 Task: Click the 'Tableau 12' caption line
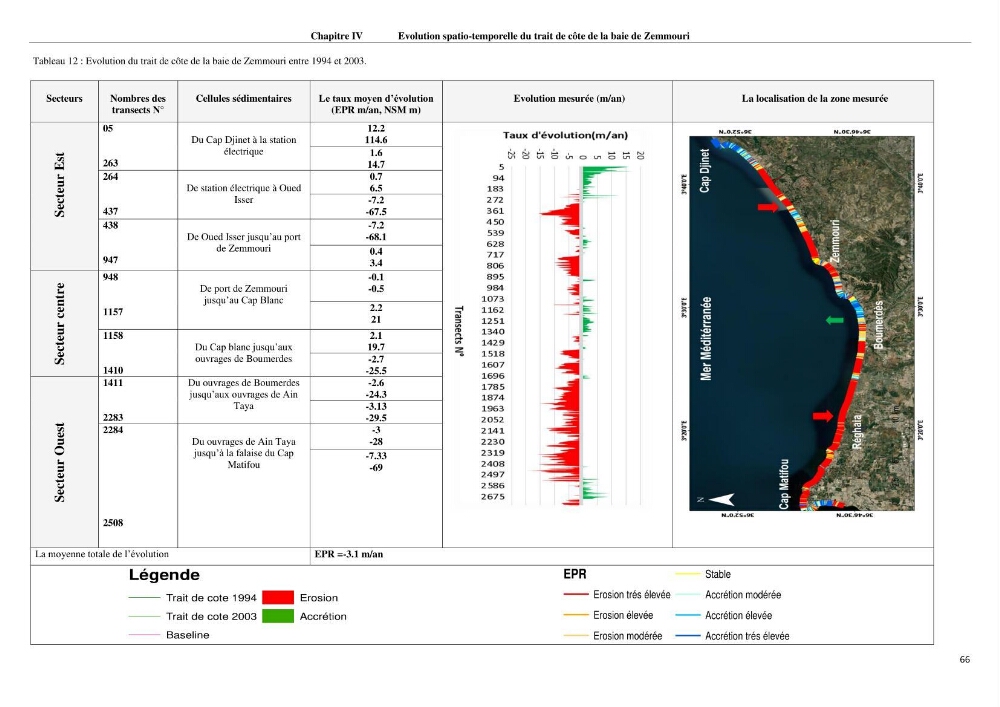click(x=200, y=61)
